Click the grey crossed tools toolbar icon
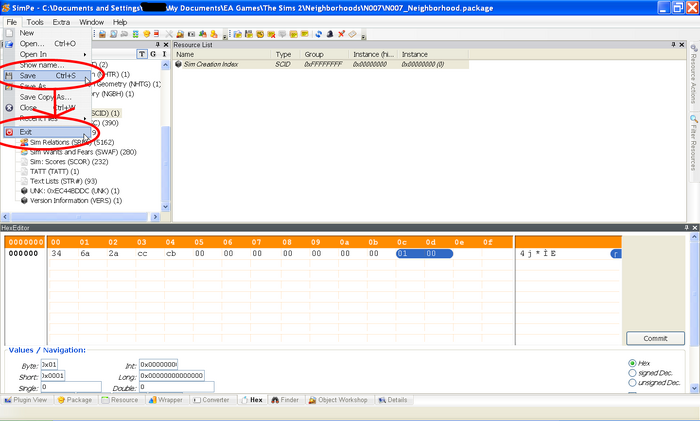Screen dimensions: 700x421 [x=169, y=34]
